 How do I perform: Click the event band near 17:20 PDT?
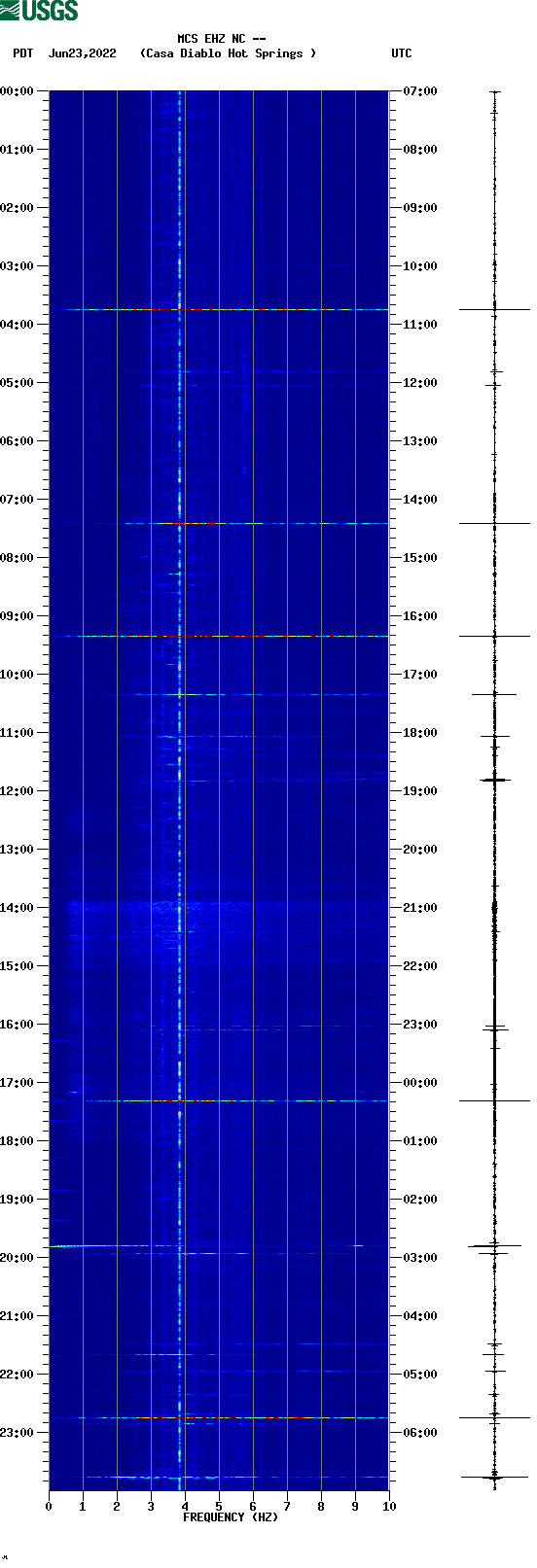click(x=233, y=1100)
